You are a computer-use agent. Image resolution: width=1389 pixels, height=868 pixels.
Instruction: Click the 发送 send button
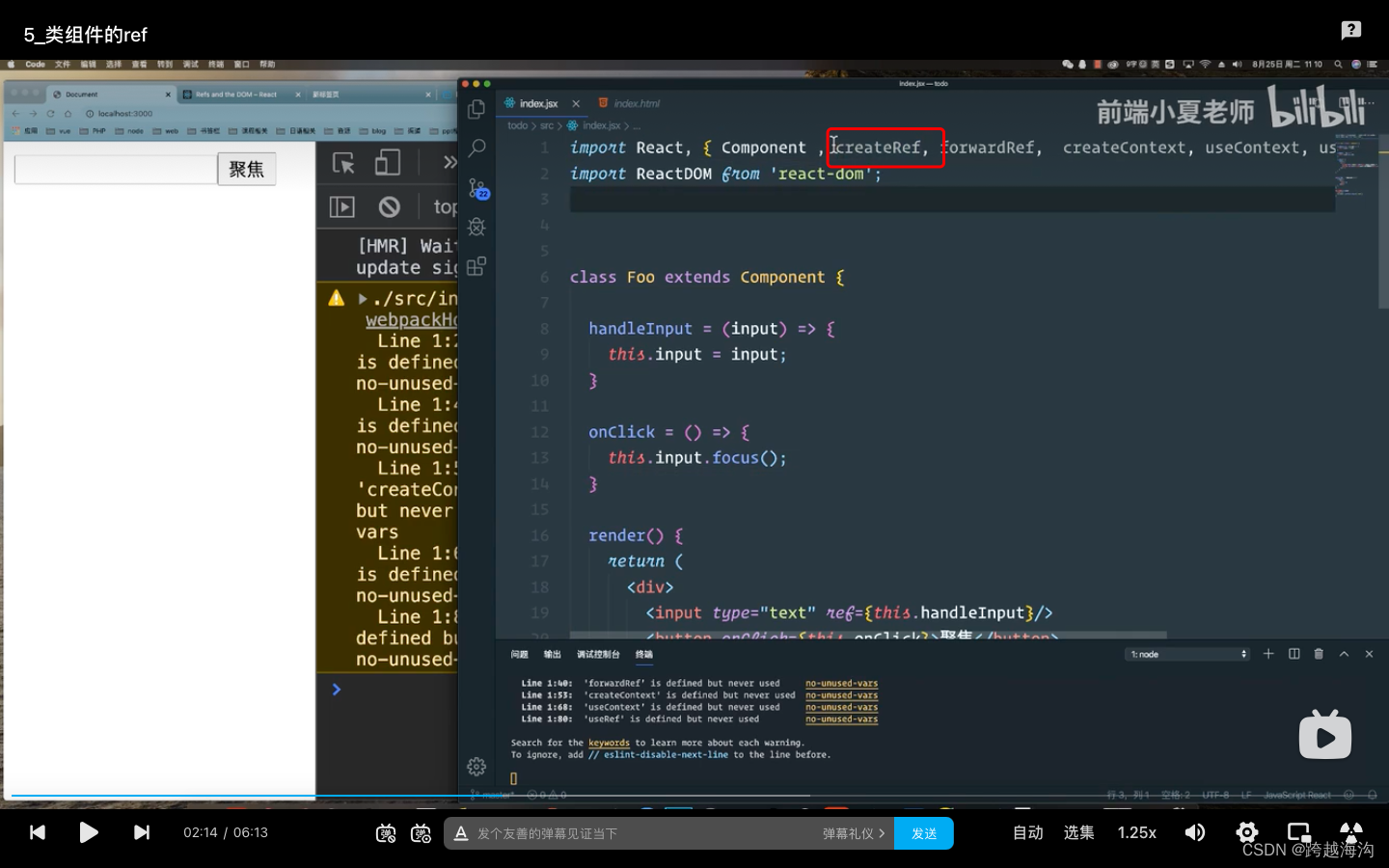point(924,833)
